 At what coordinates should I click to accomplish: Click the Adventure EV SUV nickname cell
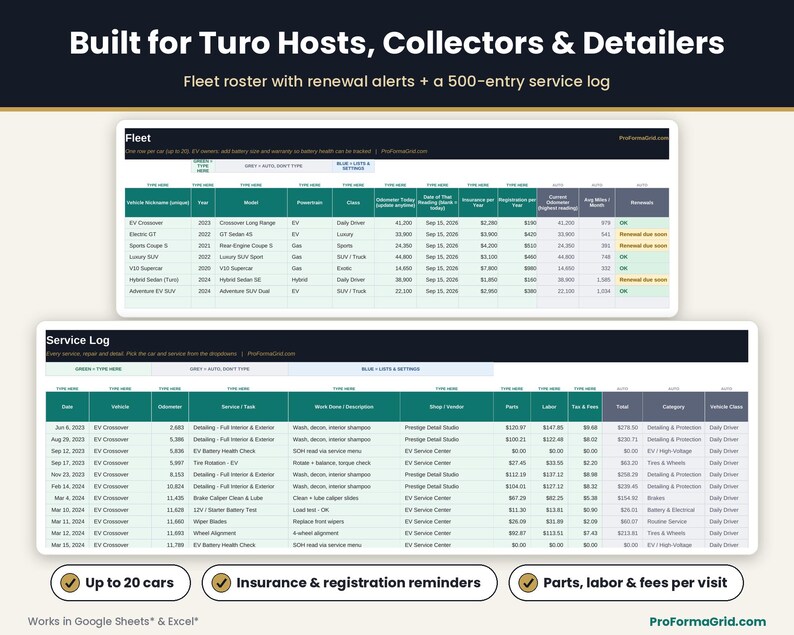pyautogui.click(x=158, y=291)
